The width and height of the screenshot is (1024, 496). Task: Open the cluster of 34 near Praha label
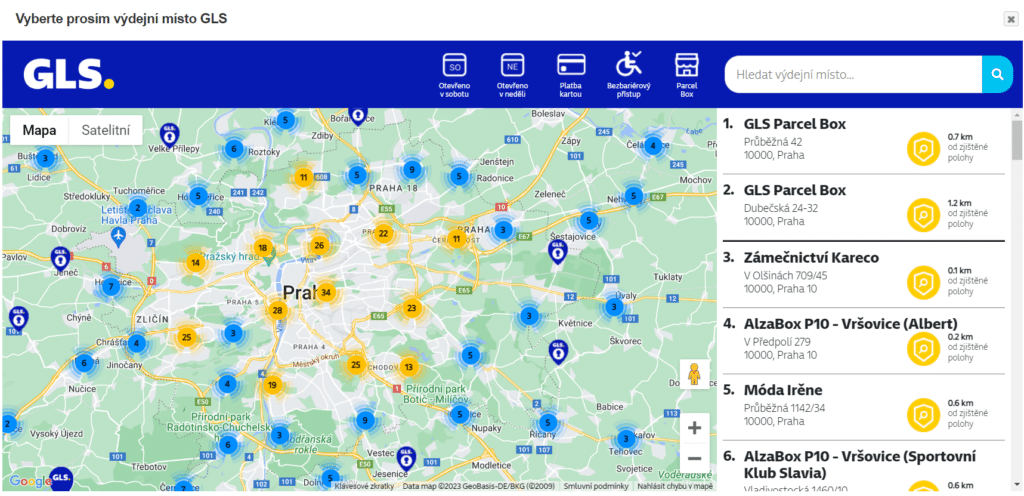[x=326, y=292]
